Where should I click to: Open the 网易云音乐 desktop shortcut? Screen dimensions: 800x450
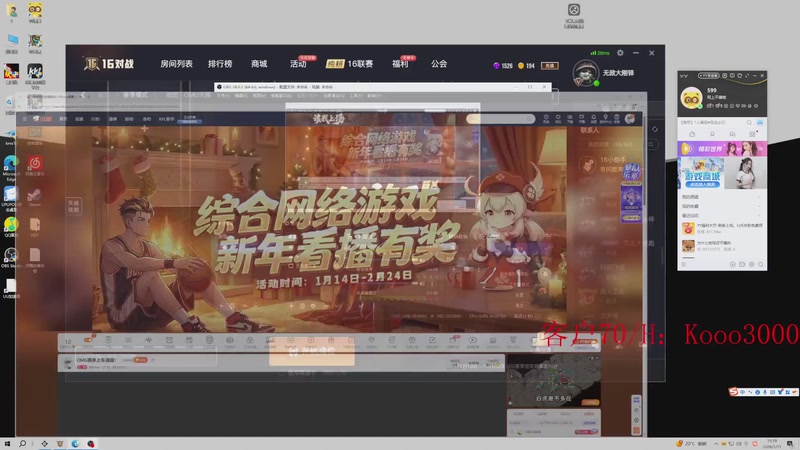[x=35, y=166]
